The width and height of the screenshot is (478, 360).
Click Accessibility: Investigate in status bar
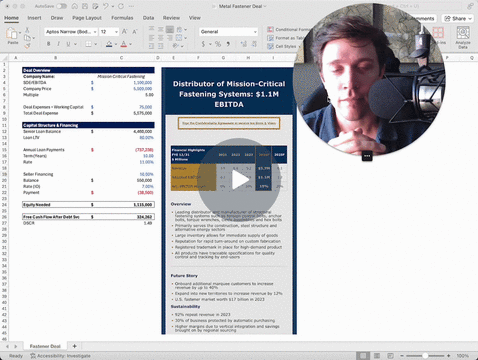60,356
